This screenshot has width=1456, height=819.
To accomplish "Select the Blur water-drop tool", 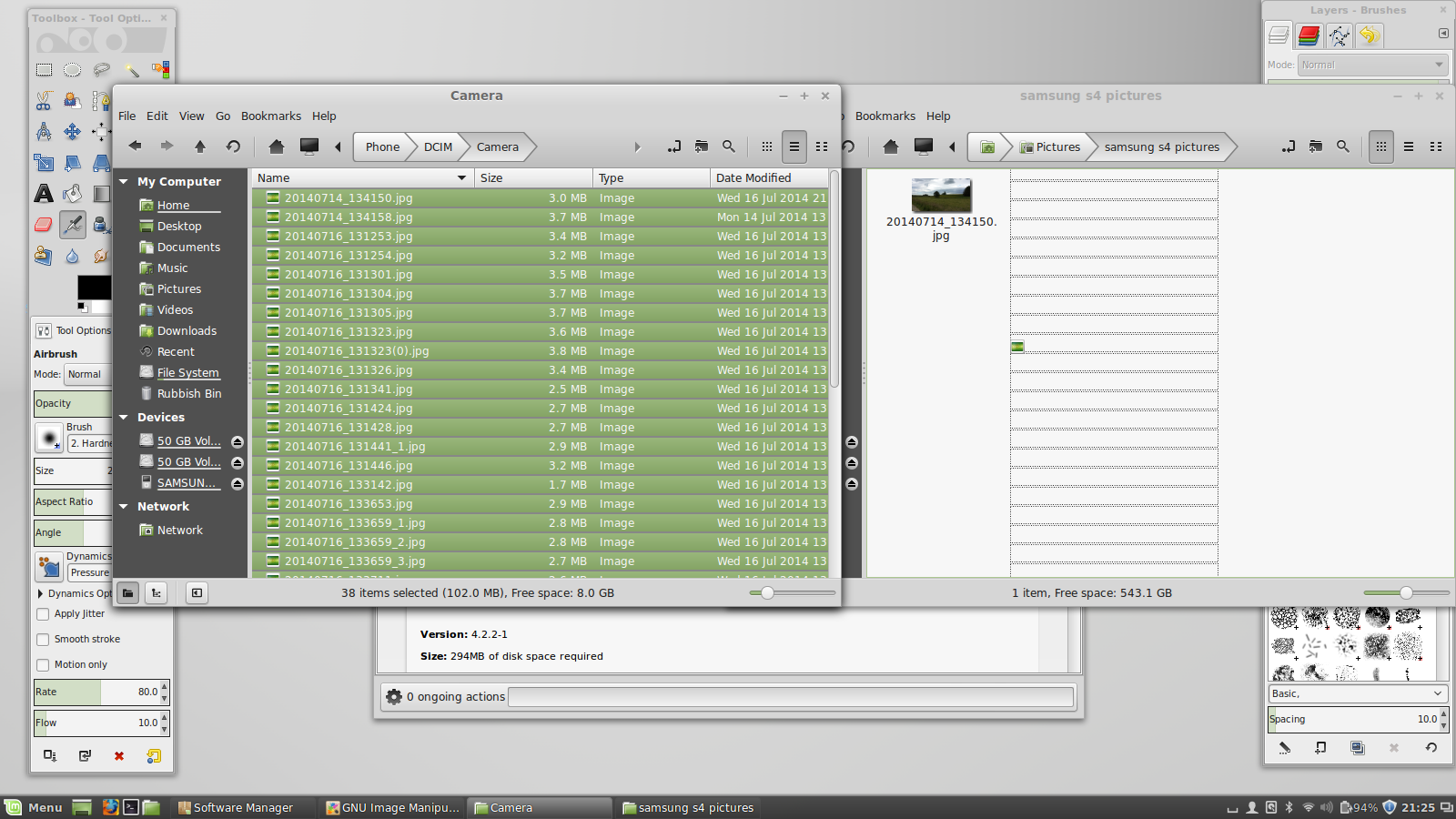I will [72, 256].
